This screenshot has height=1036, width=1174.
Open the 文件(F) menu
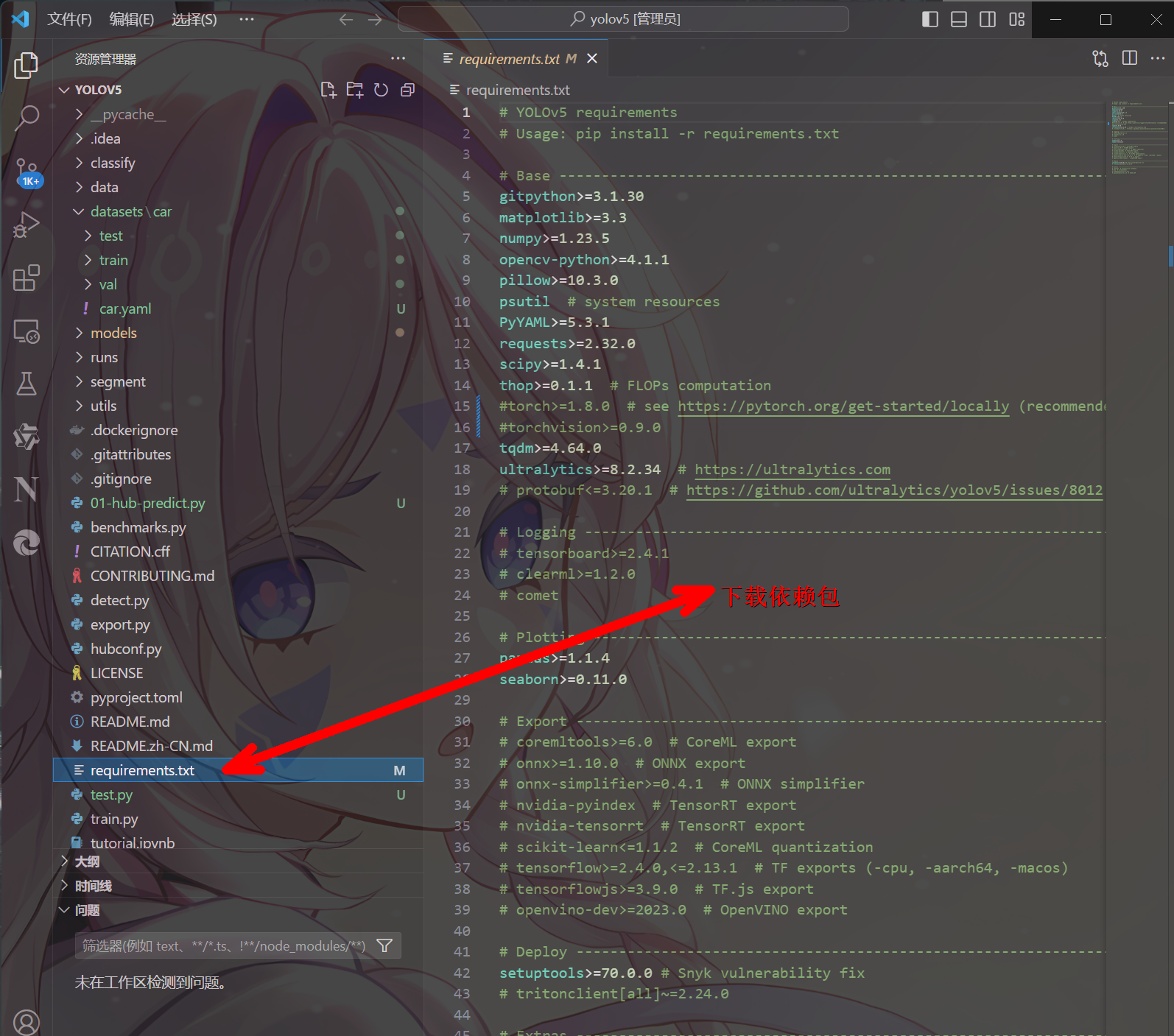pyautogui.click(x=70, y=19)
